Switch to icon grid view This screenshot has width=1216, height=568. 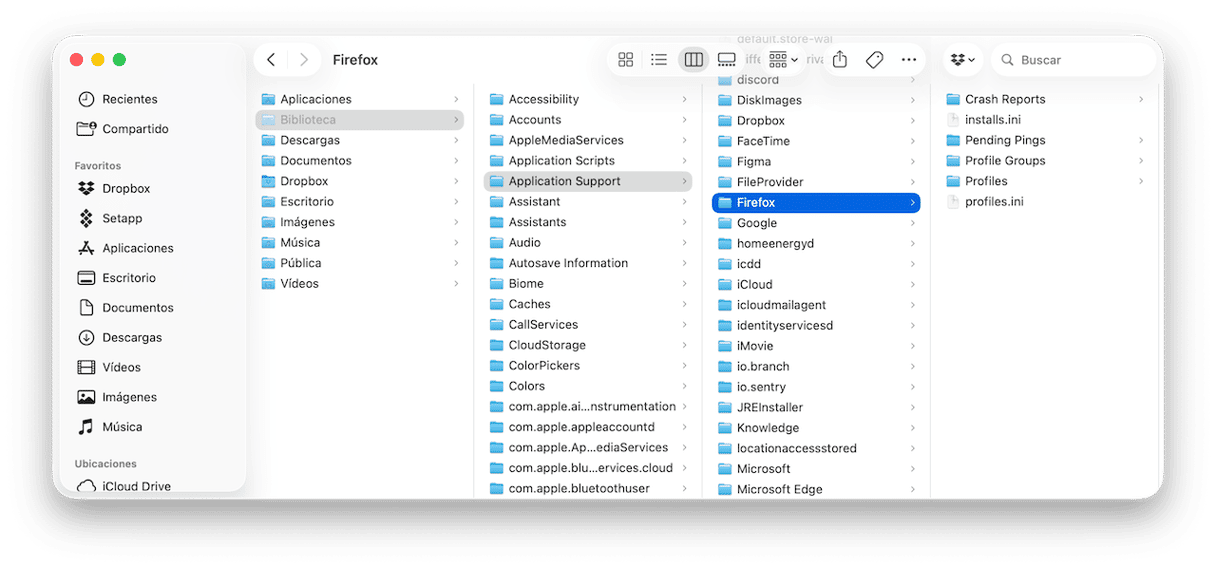tap(626, 60)
